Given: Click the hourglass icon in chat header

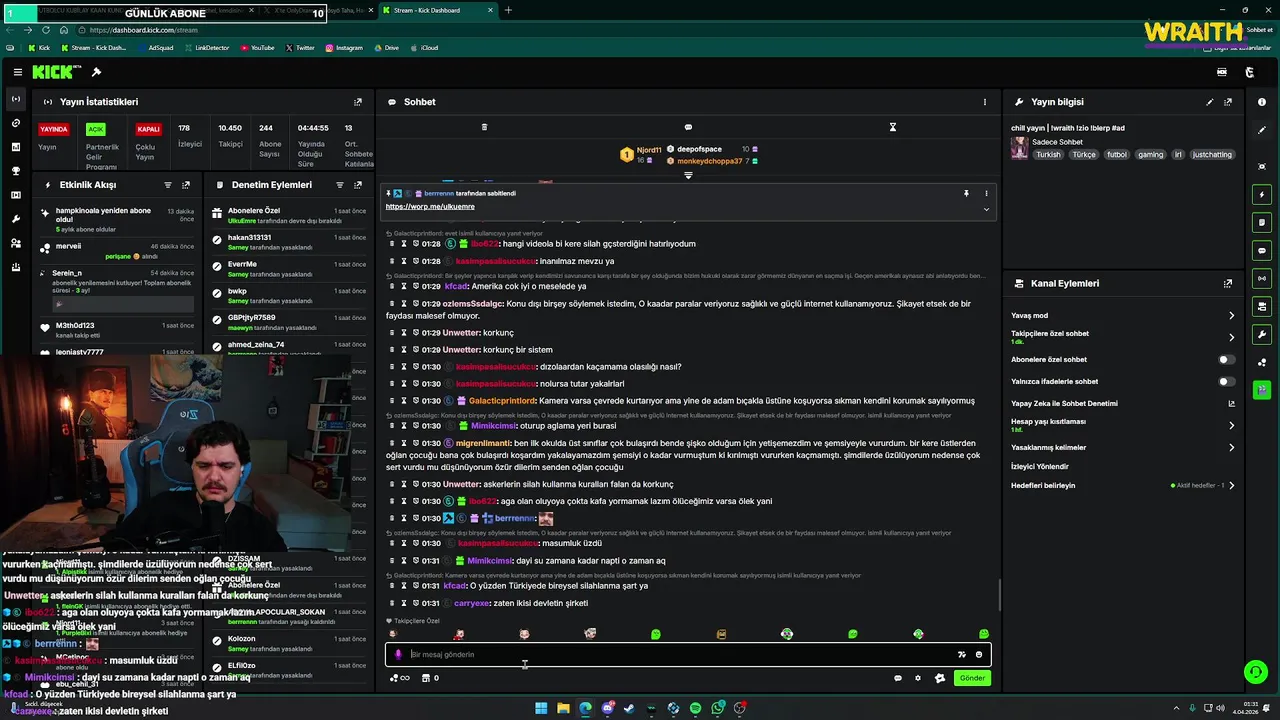Looking at the screenshot, I should 893,127.
